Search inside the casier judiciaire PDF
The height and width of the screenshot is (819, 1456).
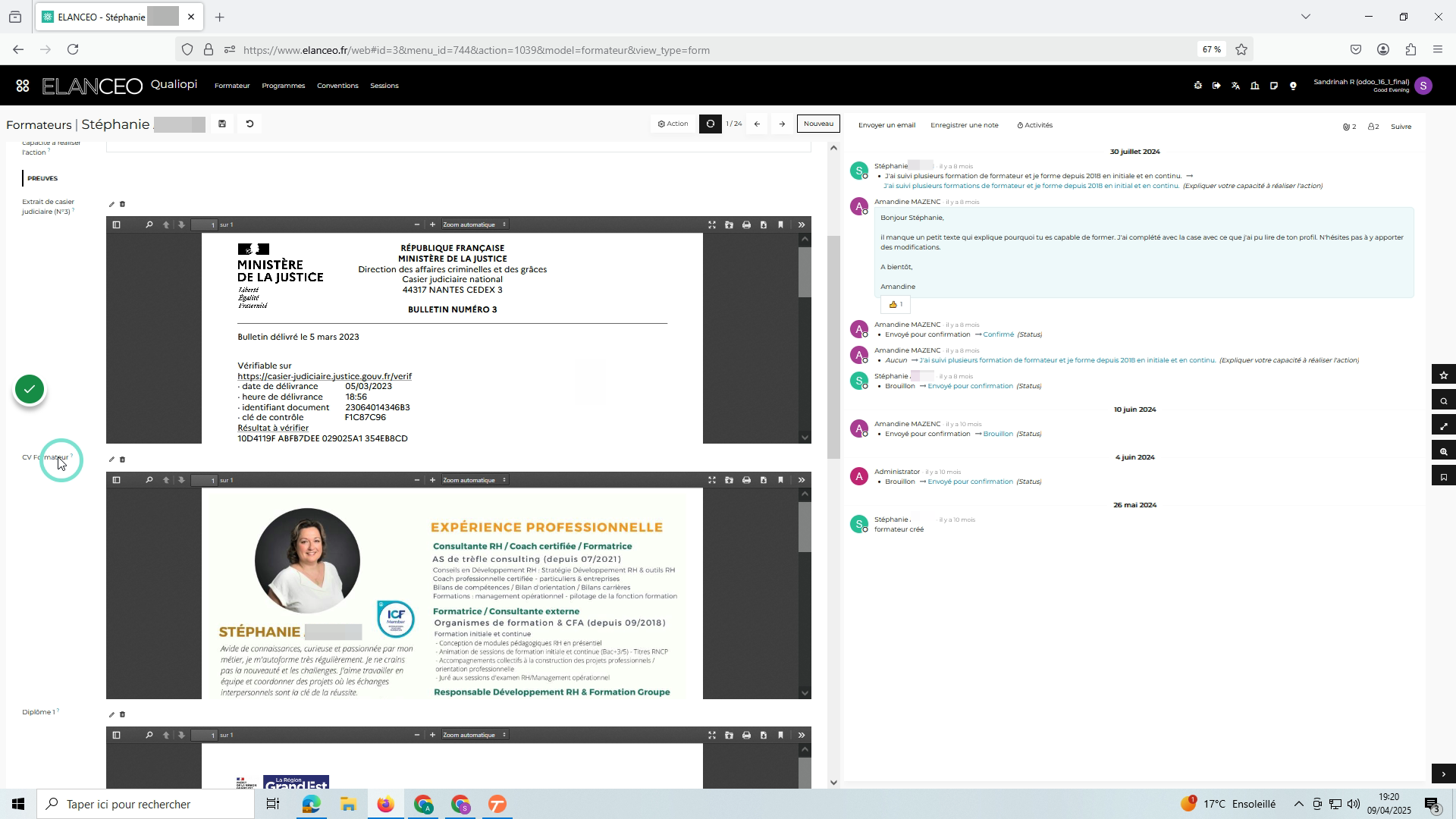point(149,224)
